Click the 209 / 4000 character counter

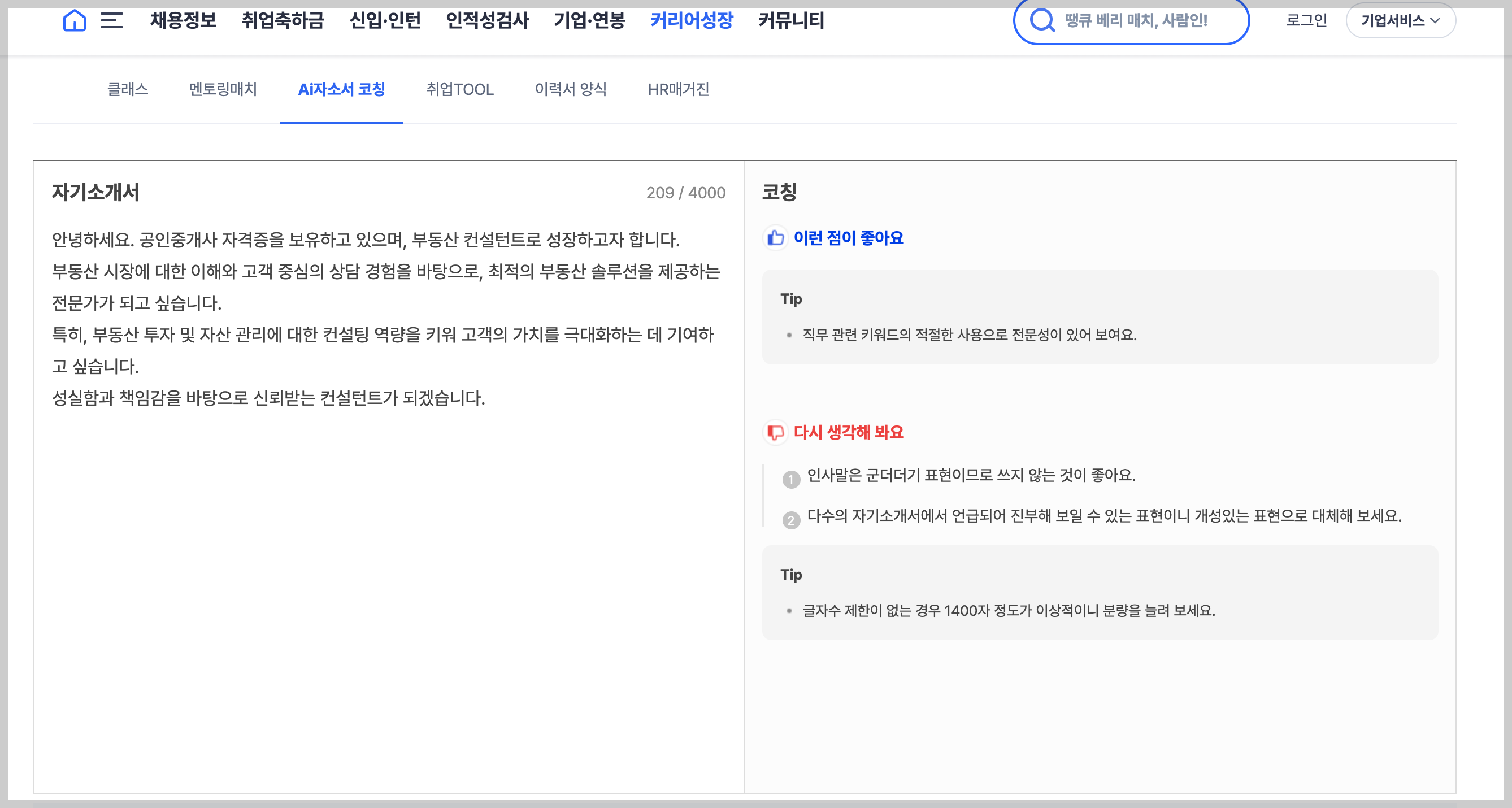tap(685, 193)
